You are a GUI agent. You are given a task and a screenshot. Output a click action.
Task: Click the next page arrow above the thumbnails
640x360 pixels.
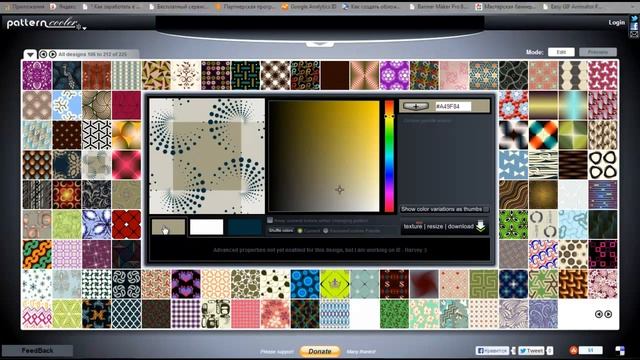pyautogui.click(x=53, y=54)
